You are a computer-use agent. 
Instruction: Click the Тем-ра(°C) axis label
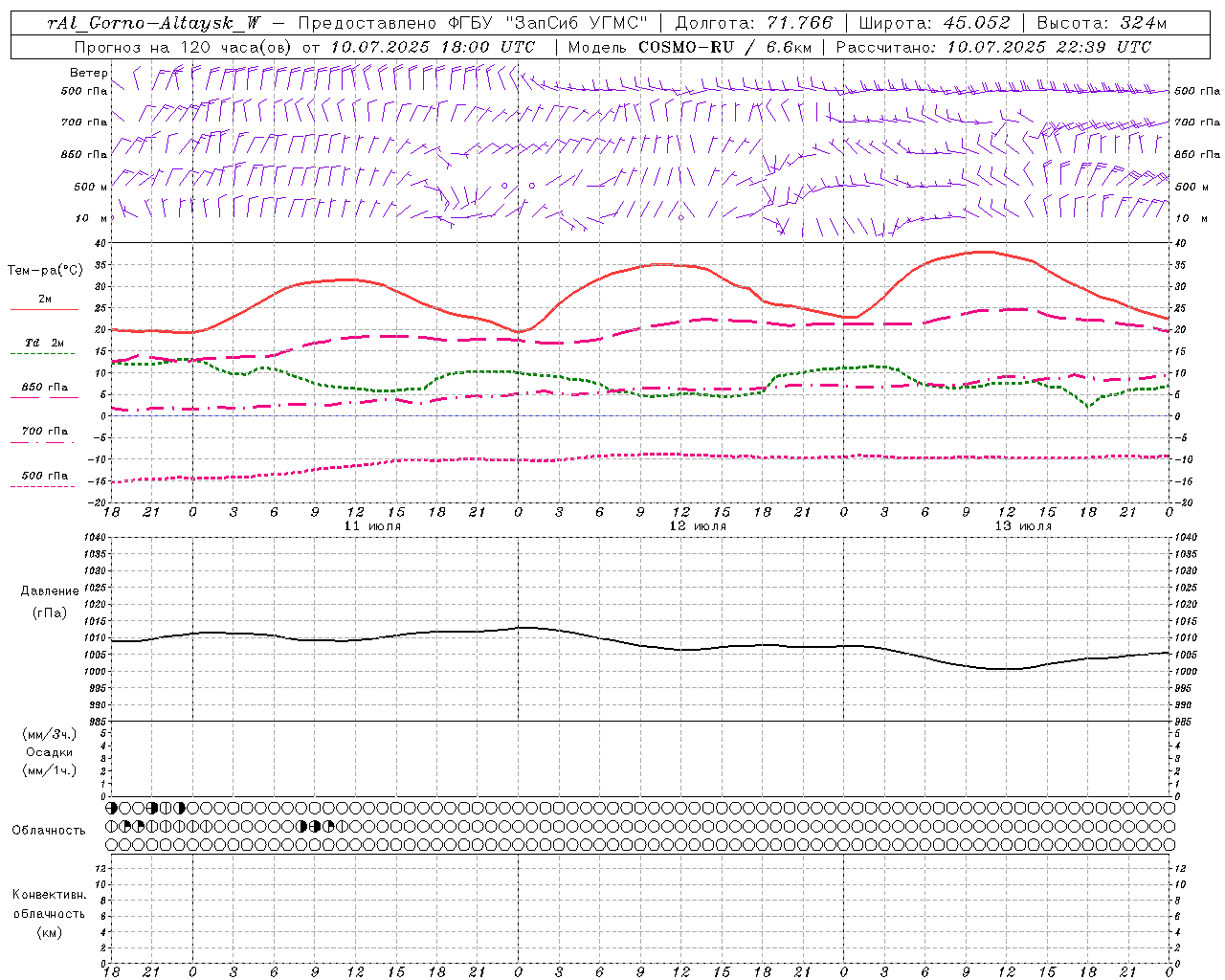point(45,270)
